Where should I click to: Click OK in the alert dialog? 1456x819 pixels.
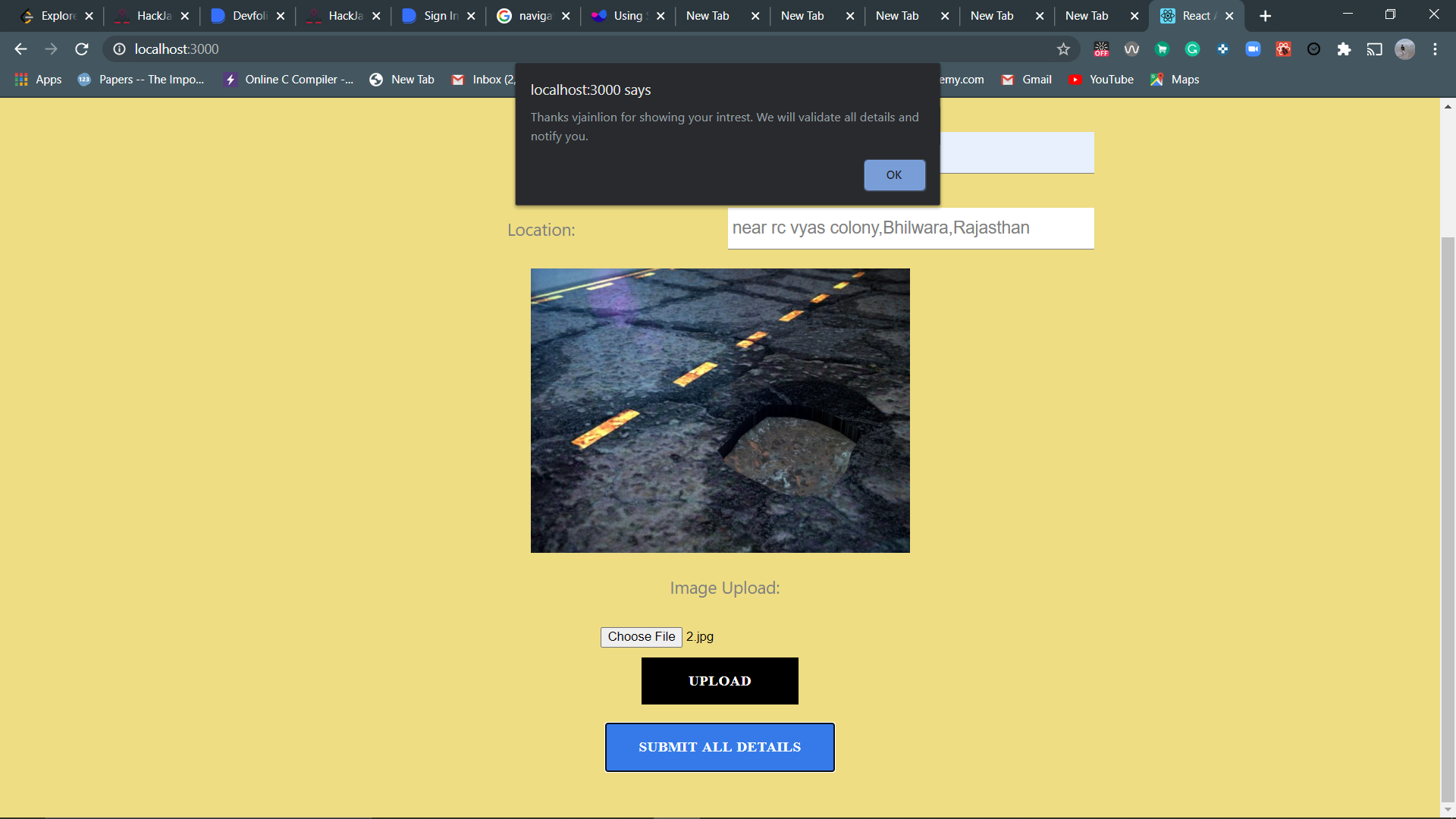click(894, 175)
